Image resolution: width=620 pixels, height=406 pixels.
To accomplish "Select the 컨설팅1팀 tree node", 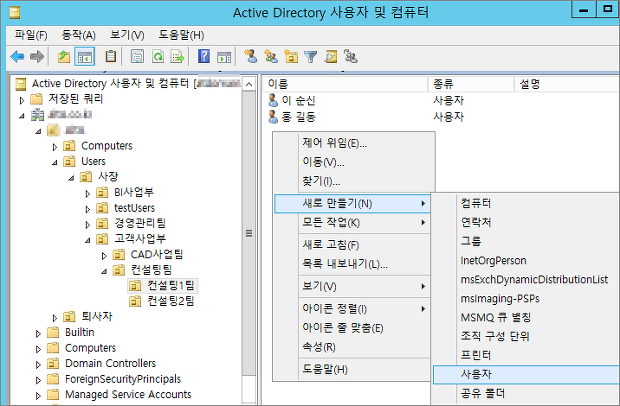I will [163, 285].
